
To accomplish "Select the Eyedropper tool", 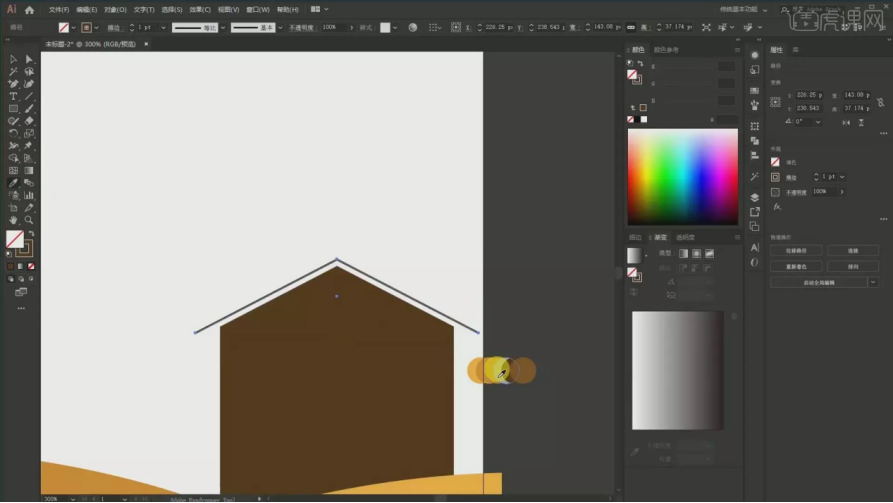I will pyautogui.click(x=13, y=183).
